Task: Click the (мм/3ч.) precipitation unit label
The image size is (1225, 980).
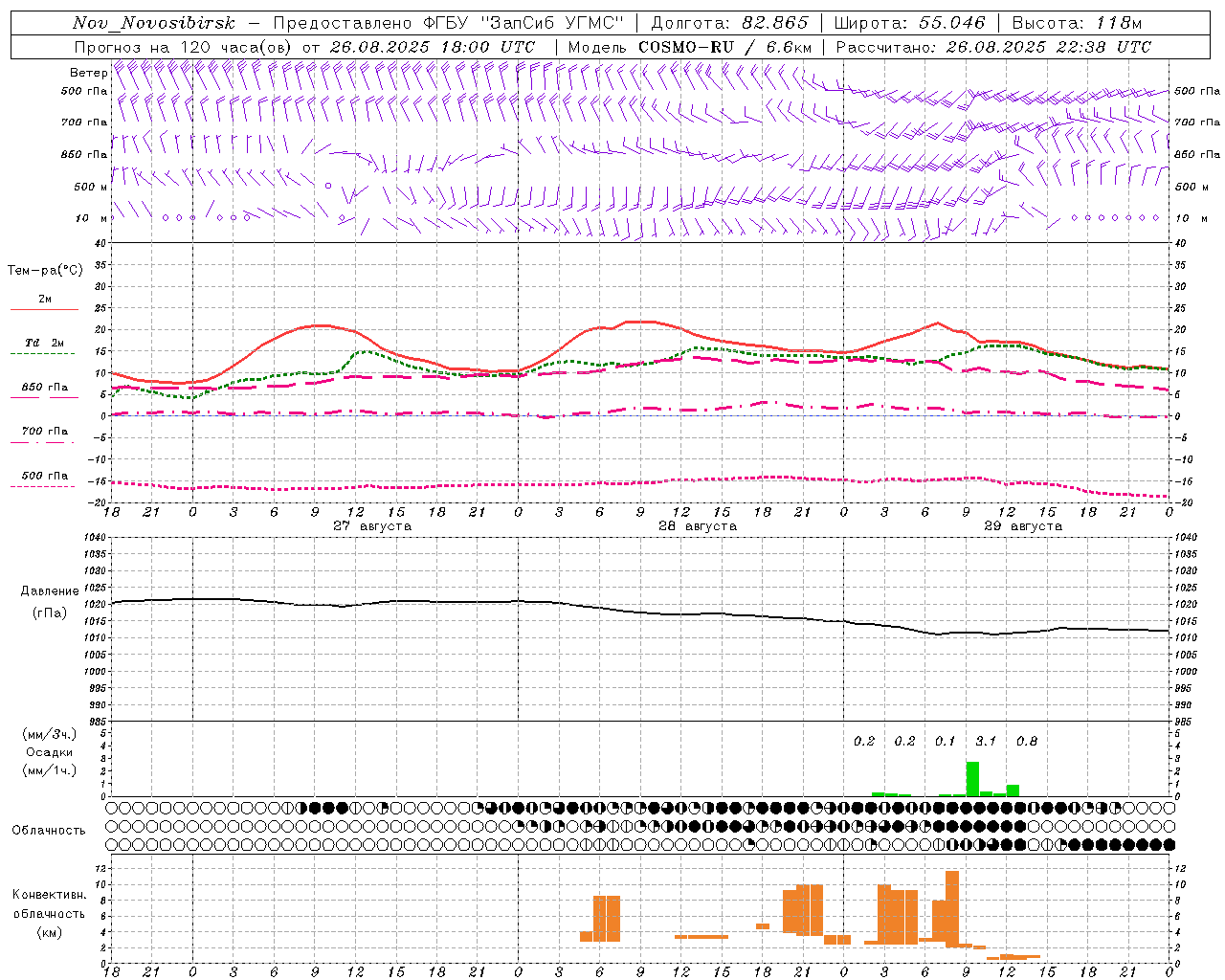Action: pos(49,734)
